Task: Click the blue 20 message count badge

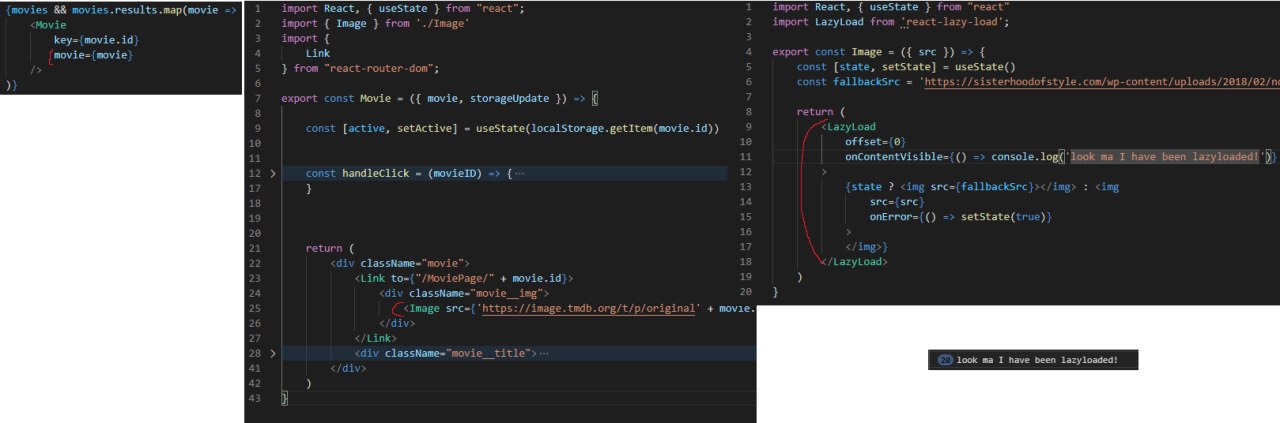Action: 945,360
